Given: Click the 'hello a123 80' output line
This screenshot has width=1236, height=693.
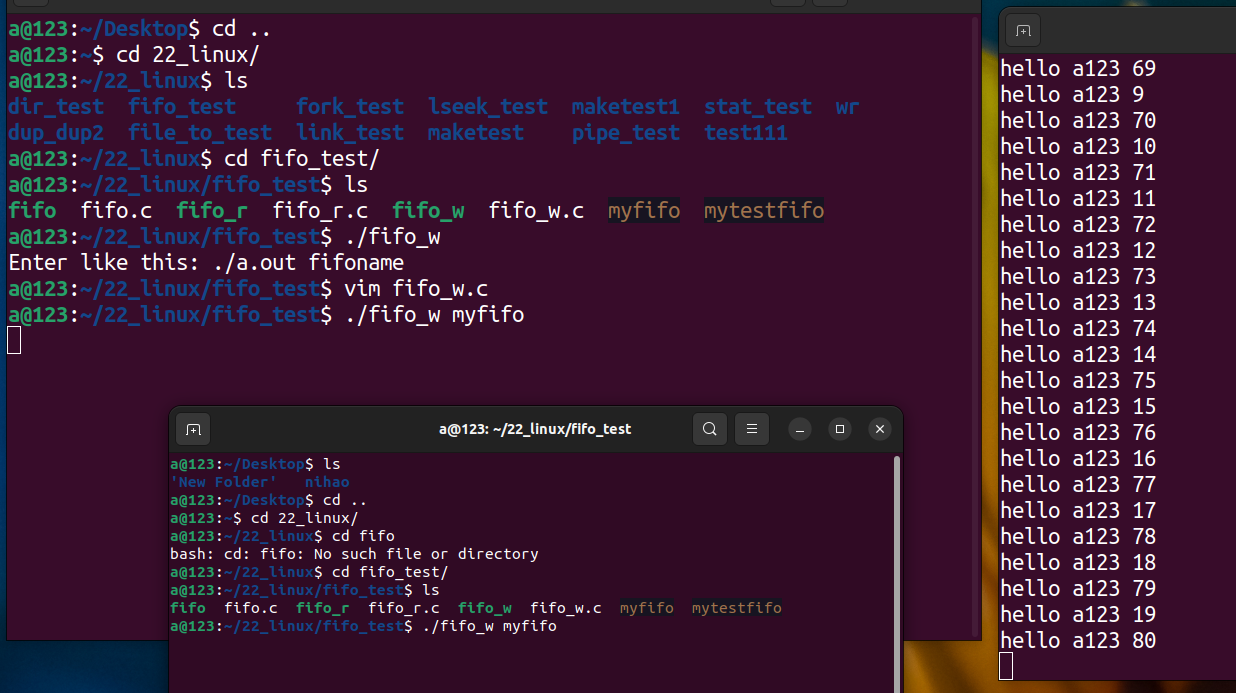Looking at the screenshot, I should pos(1078,641).
